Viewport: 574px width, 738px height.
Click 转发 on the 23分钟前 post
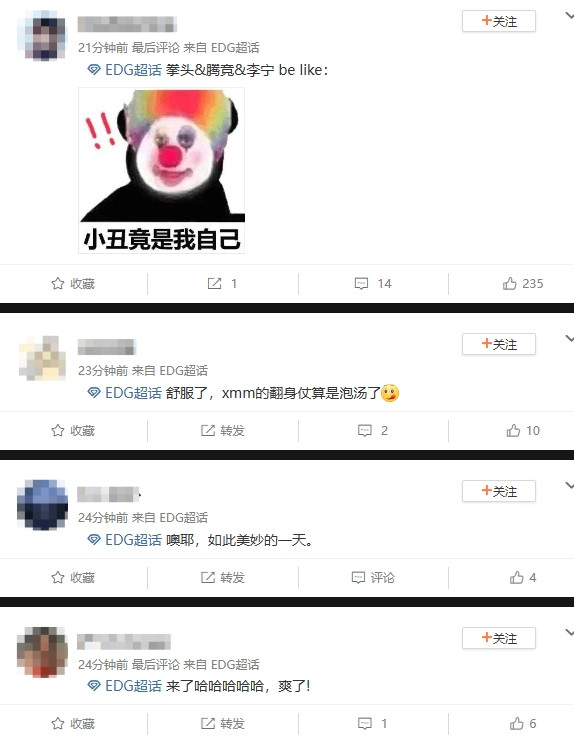223,431
